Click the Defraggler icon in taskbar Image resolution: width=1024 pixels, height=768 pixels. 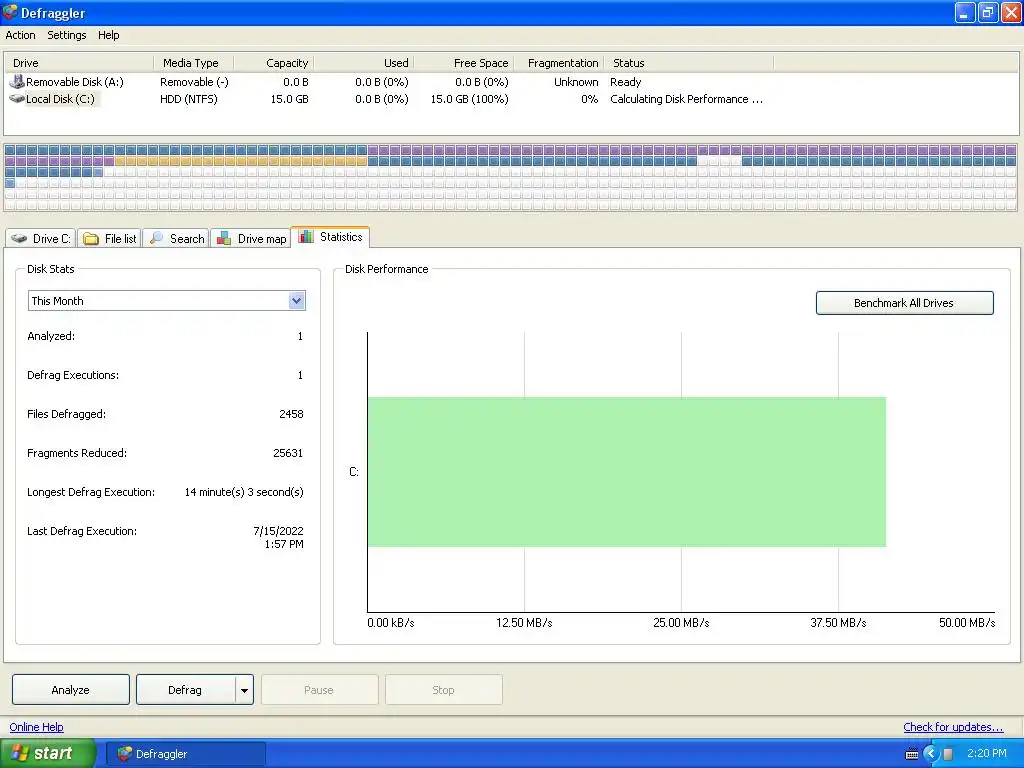(125, 754)
